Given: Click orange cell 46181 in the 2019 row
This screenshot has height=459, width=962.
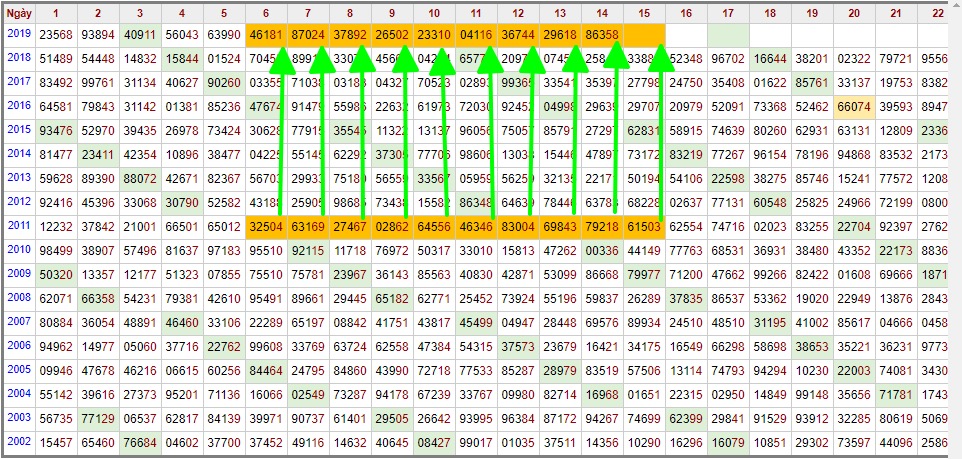Looking at the screenshot, I should (265, 34).
